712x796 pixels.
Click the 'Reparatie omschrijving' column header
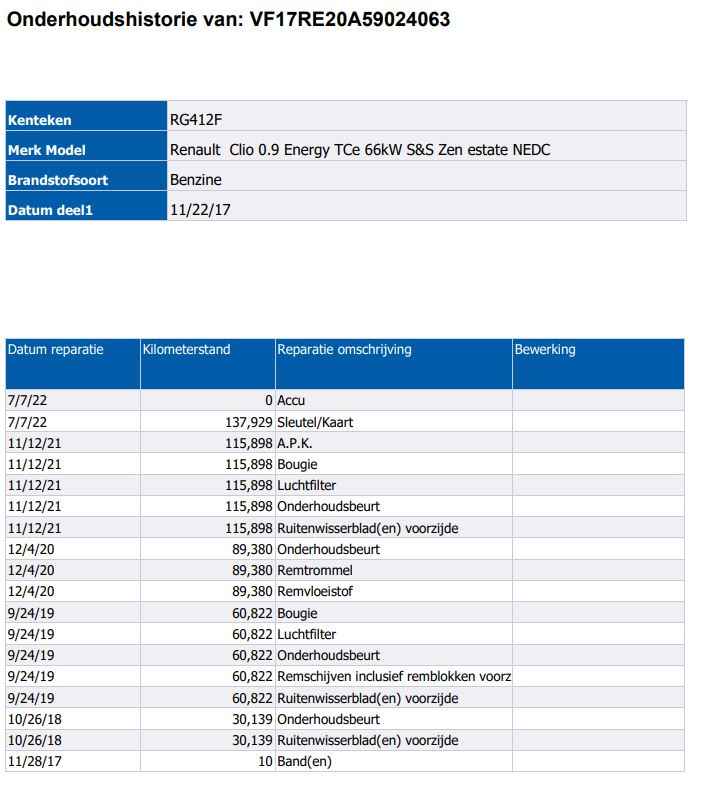click(x=394, y=363)
